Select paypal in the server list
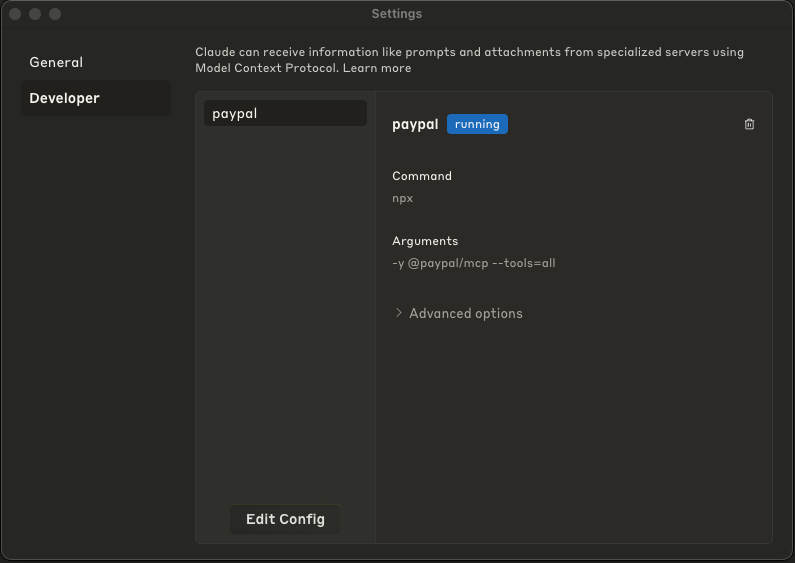 pos(285,113)
